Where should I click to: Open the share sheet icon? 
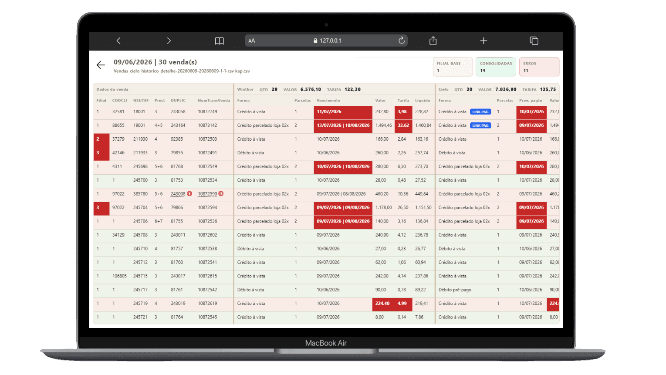tap(433, 41)
